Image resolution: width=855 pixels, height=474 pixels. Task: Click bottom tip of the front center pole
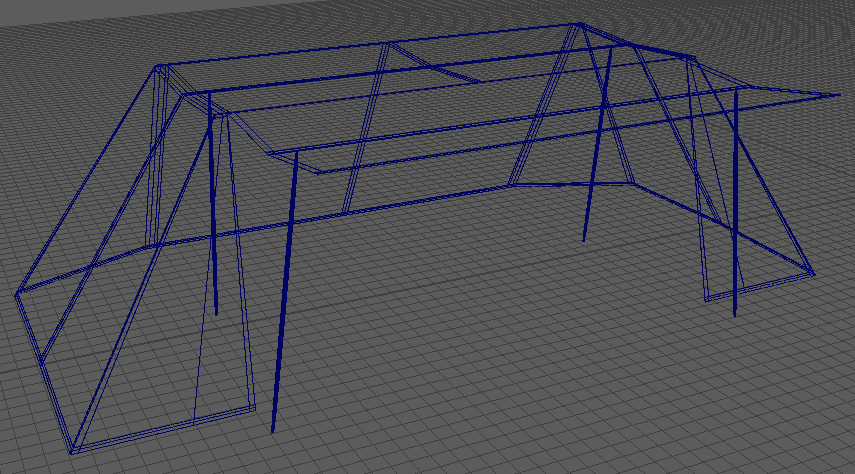click(273, 431)
